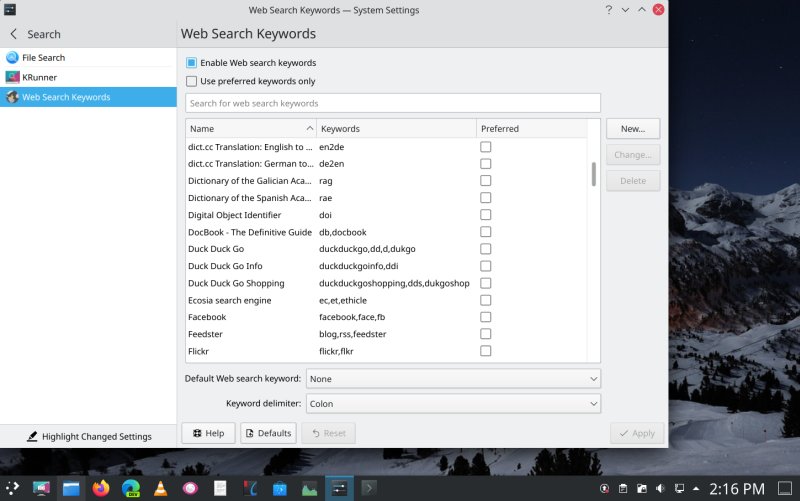The height and width of the screenshot is (501, 800).
Task: Launch Microsoft Edge Dev from taskbar
Action: [x=131, y=488]
